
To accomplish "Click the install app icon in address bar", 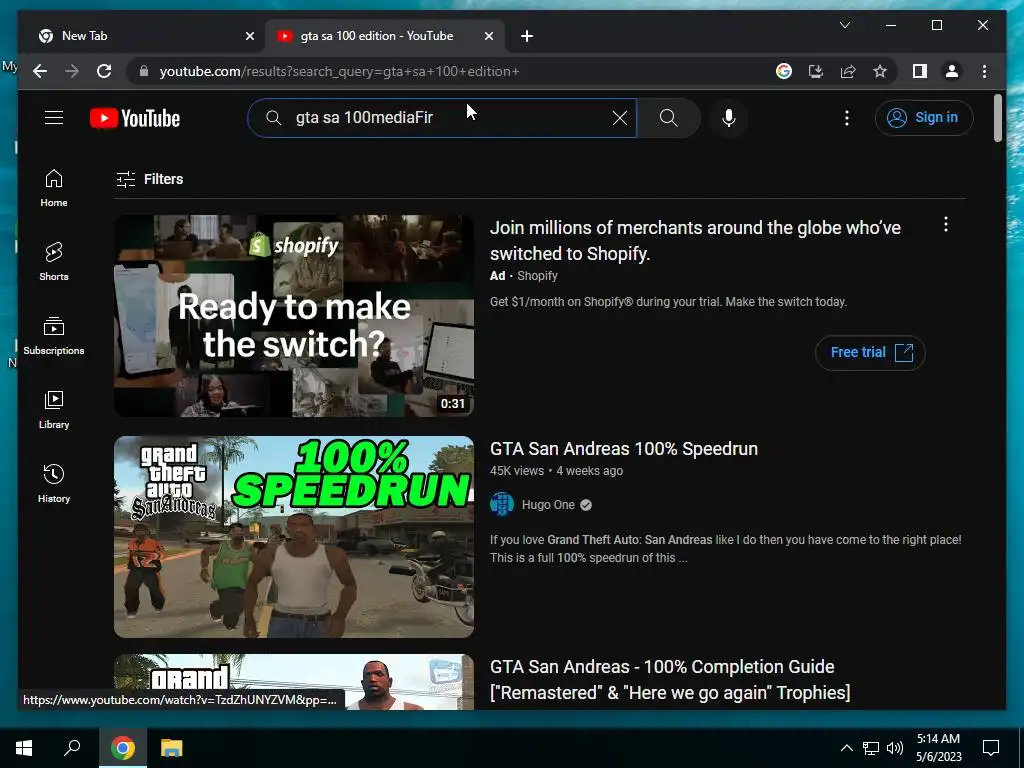I will tap(816, 71).
